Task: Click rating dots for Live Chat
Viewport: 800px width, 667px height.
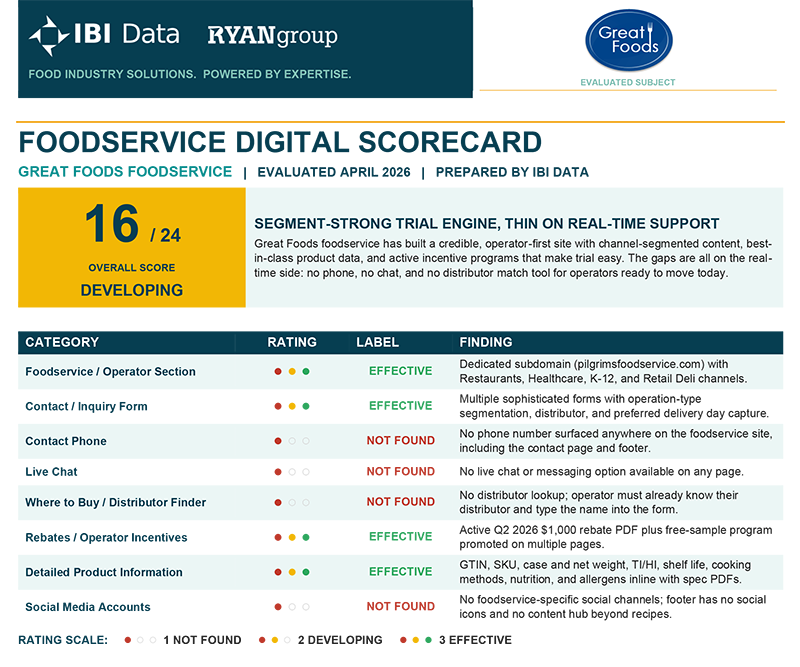Action: pyautogui.click(x=292, y=472)
